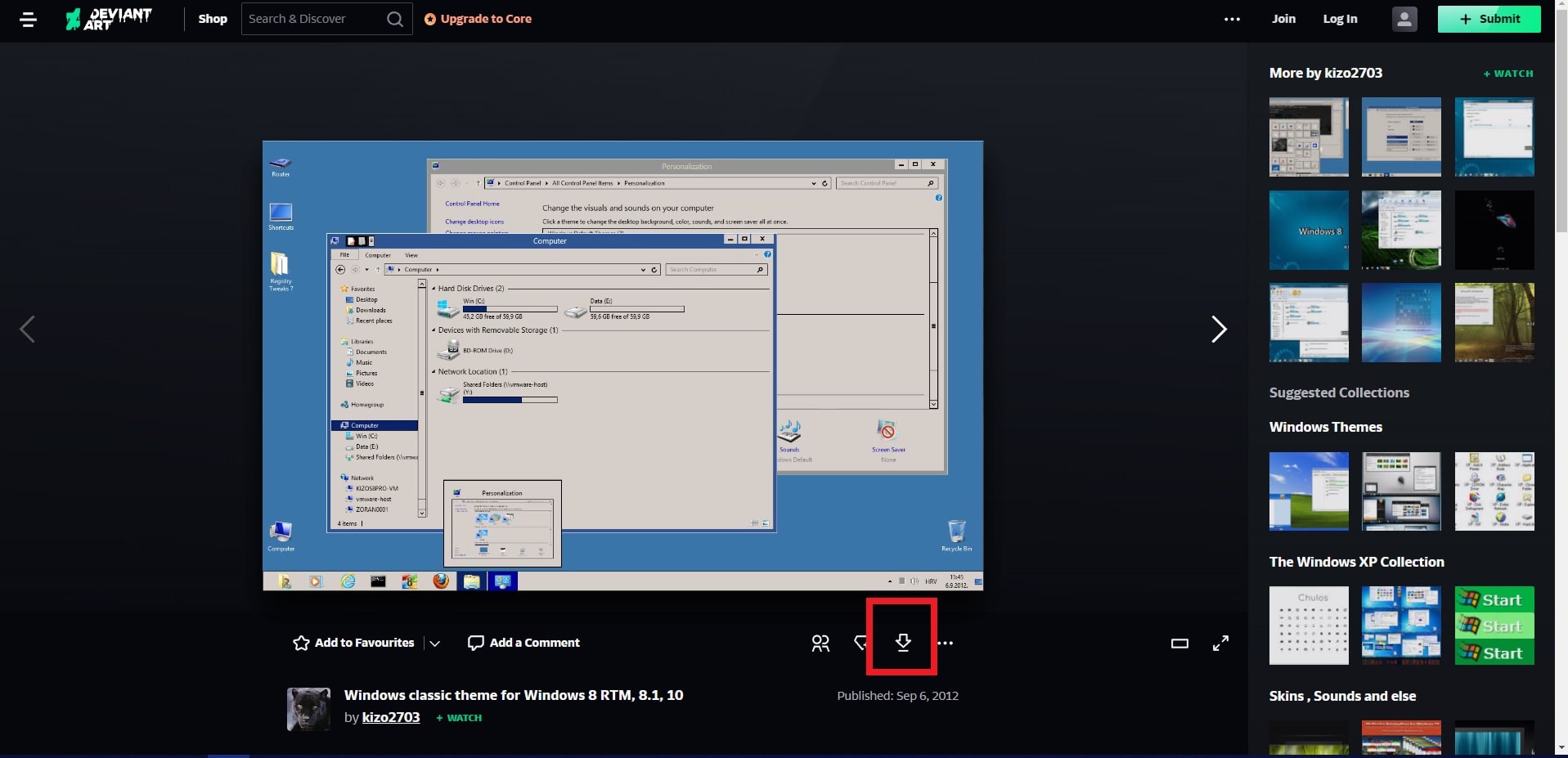Click the Published: Sep 6, 2012 text
1568x758 pixels.
pos(897,696)
